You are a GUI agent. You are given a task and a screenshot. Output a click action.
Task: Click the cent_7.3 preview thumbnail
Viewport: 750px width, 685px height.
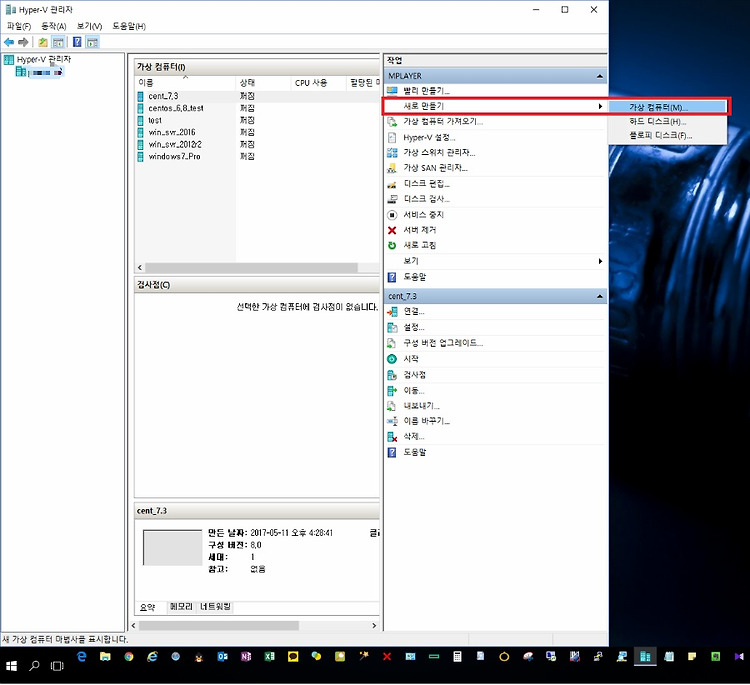pyautogui.click(x=173, y=548)
